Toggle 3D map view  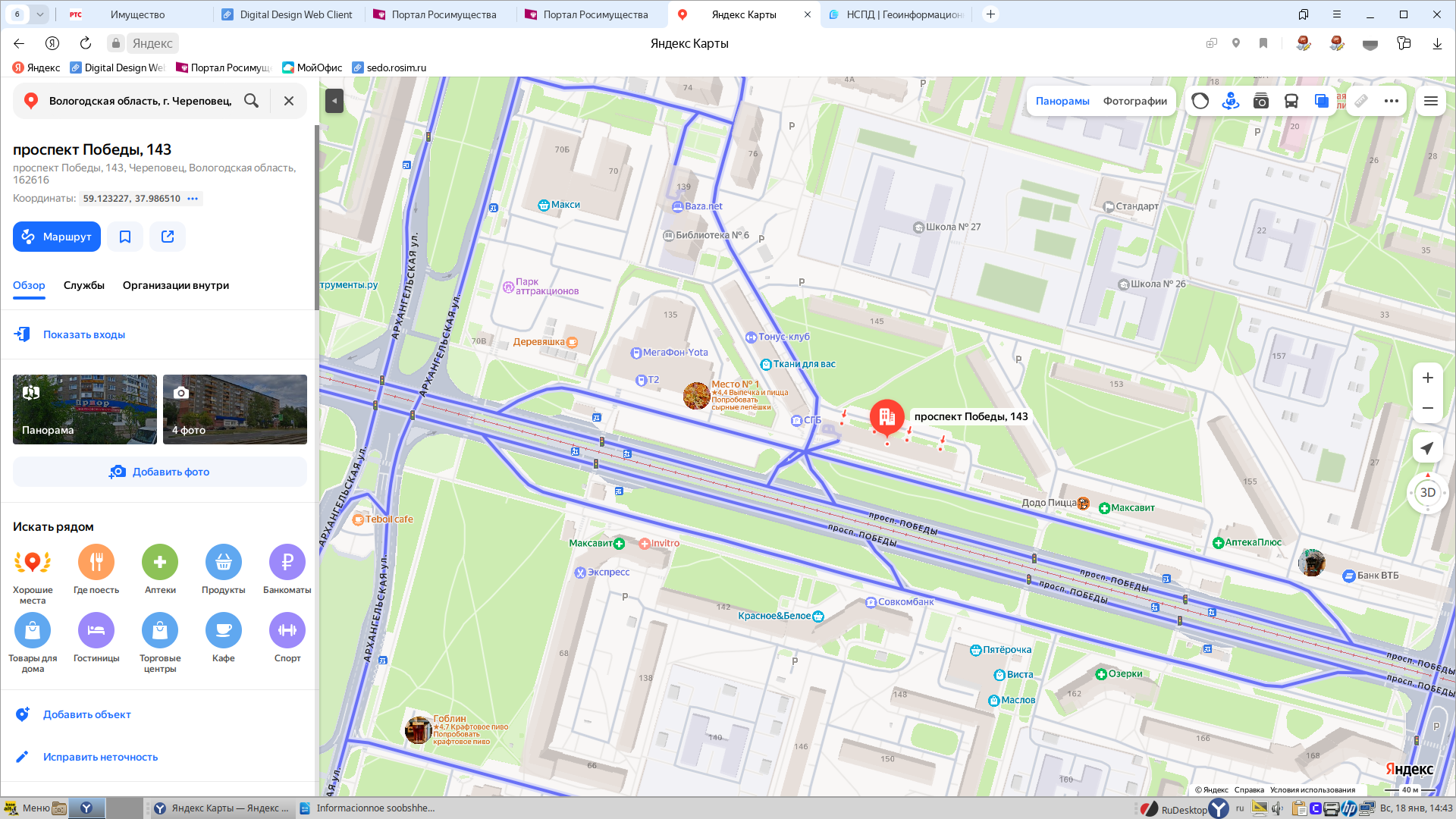coord(1427,493)
